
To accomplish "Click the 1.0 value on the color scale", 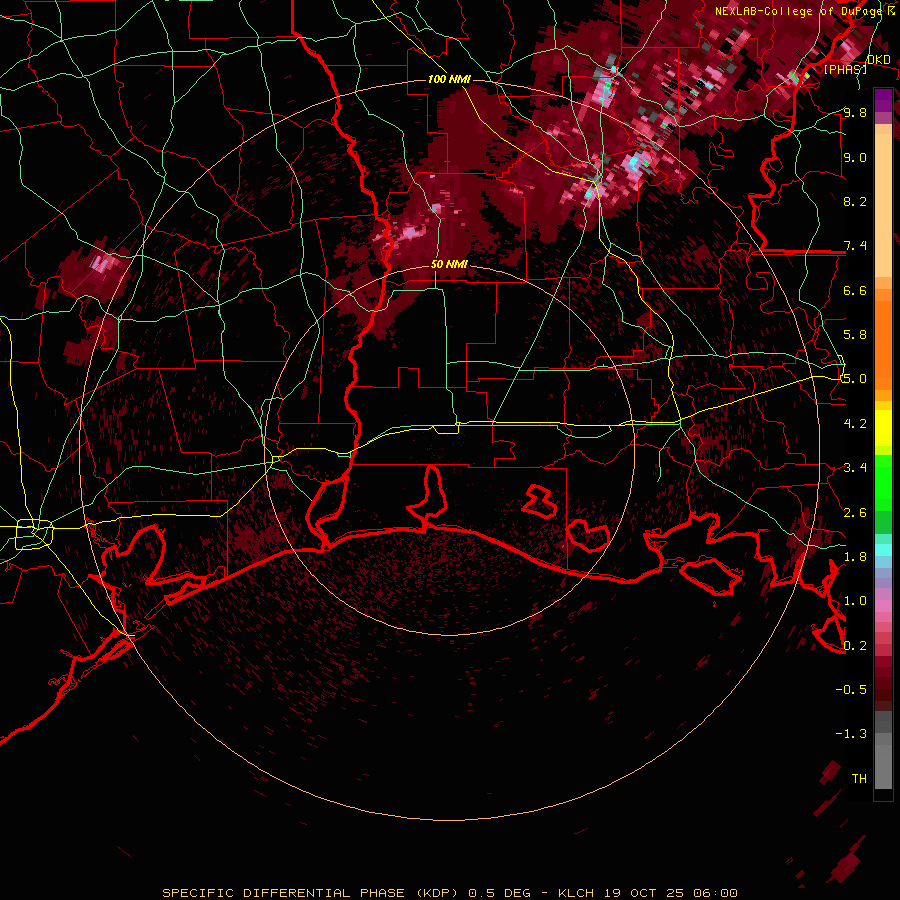I will (855, 601).
